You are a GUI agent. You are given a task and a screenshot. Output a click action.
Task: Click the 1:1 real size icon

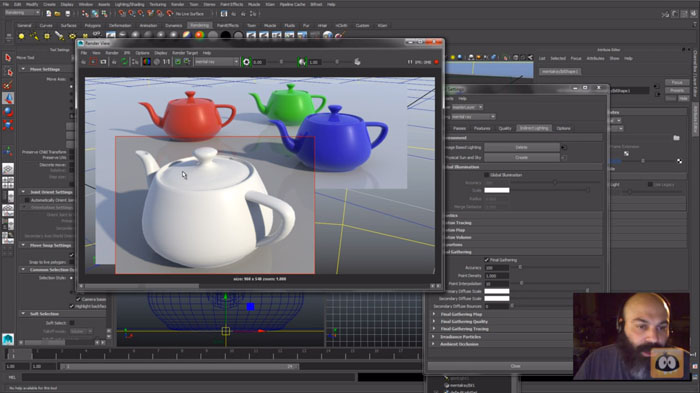tap(167, 62)
